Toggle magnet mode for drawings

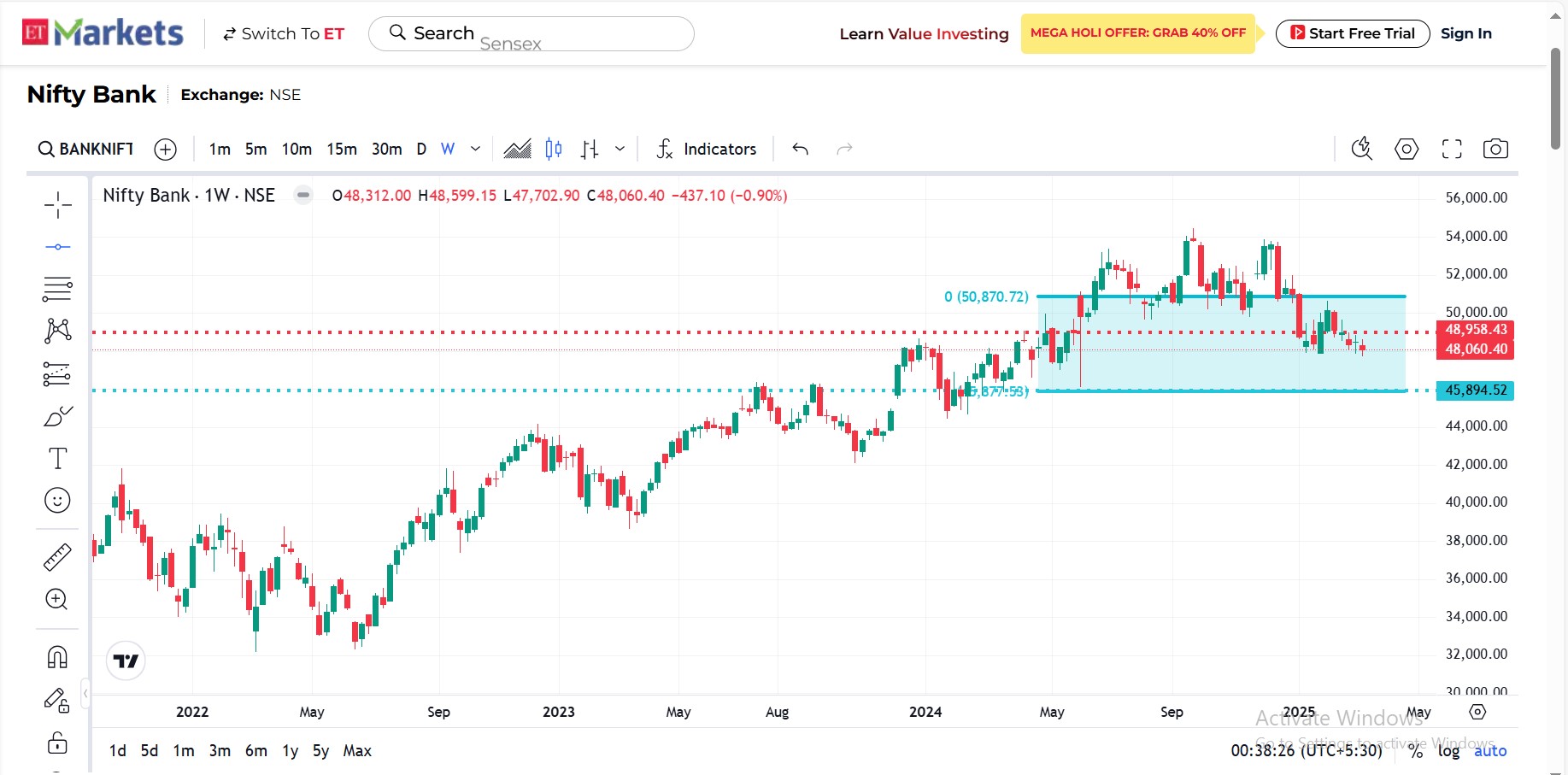[57, 657]
